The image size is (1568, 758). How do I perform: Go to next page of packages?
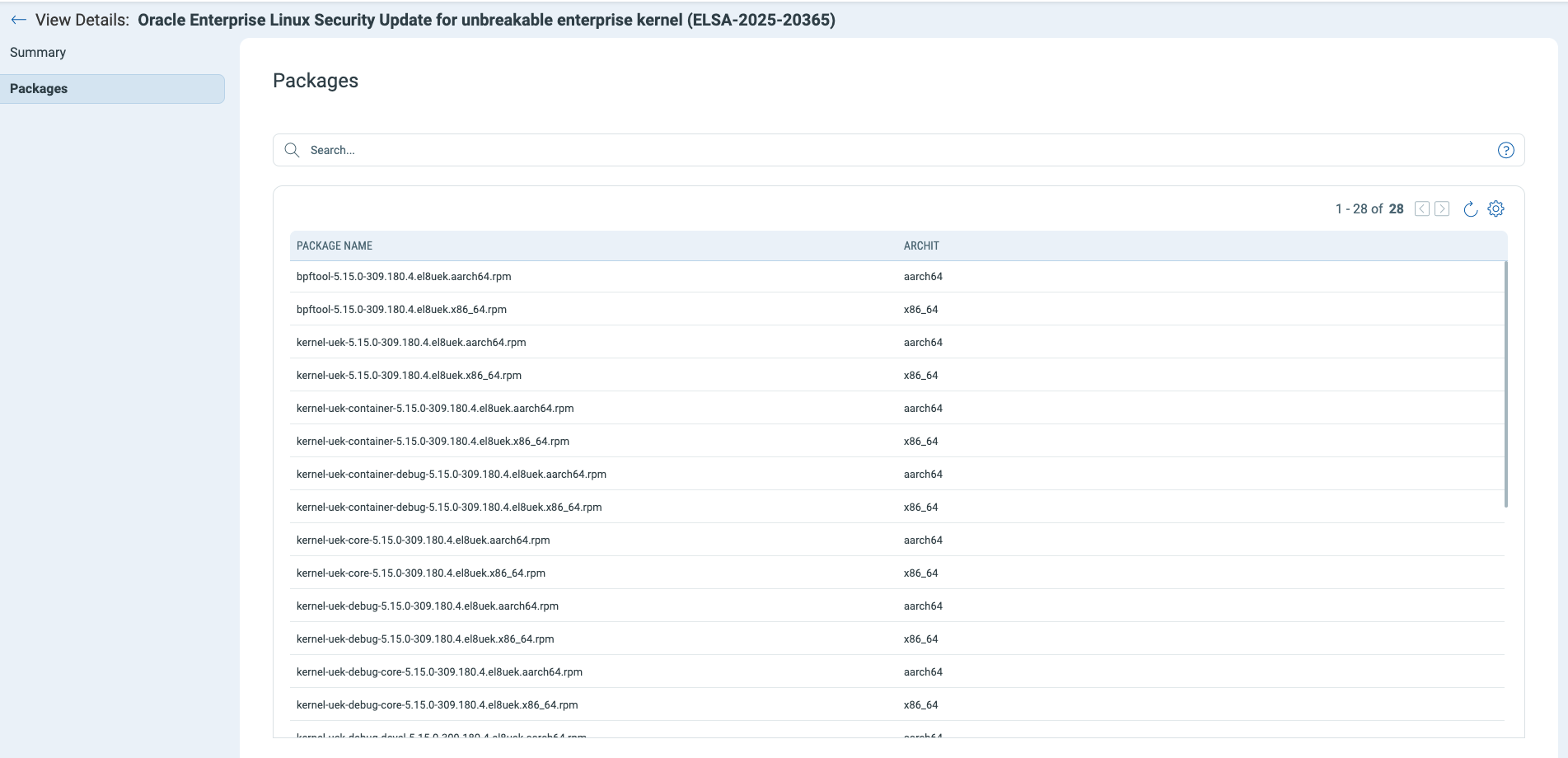[x=1442, y=209]
